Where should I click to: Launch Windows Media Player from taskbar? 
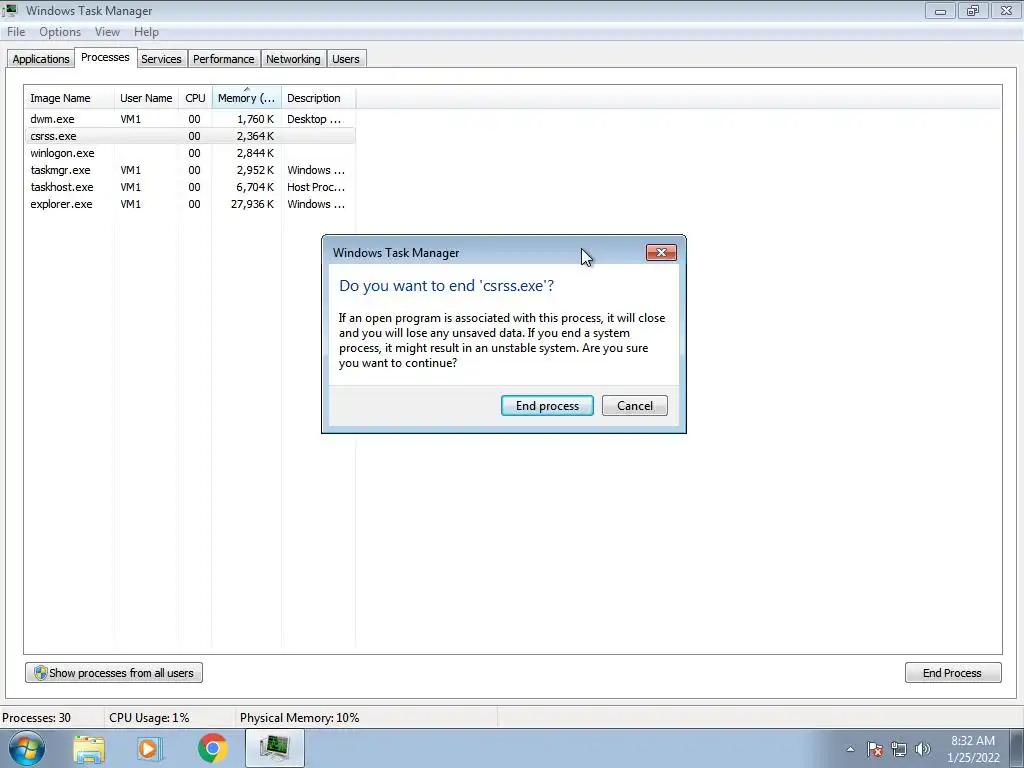pyautogui.click(x=150, y=748)
